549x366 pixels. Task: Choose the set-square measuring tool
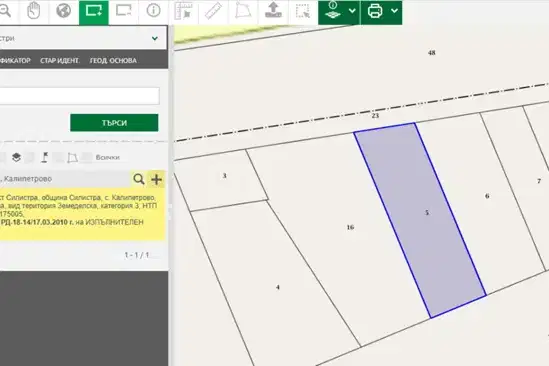pyautogui.click(x=183, y=11)
